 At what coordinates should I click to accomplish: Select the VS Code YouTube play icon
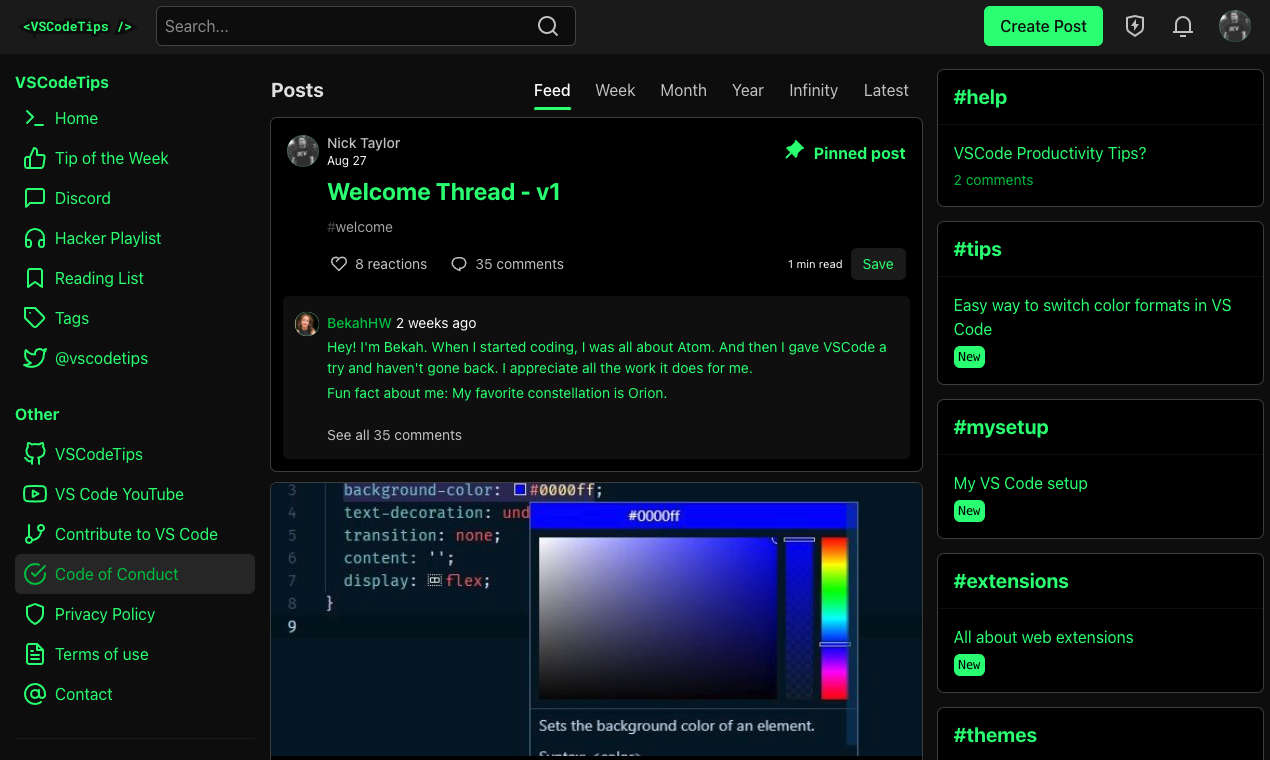[35, 494]
